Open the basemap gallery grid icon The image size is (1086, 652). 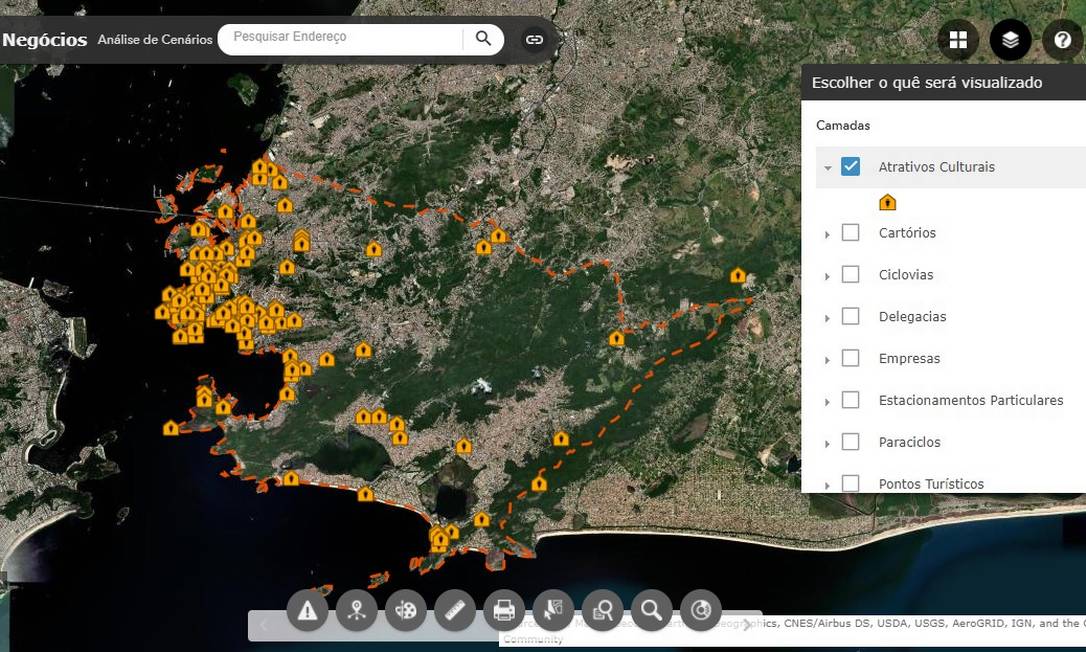click(x=958, y=40)
